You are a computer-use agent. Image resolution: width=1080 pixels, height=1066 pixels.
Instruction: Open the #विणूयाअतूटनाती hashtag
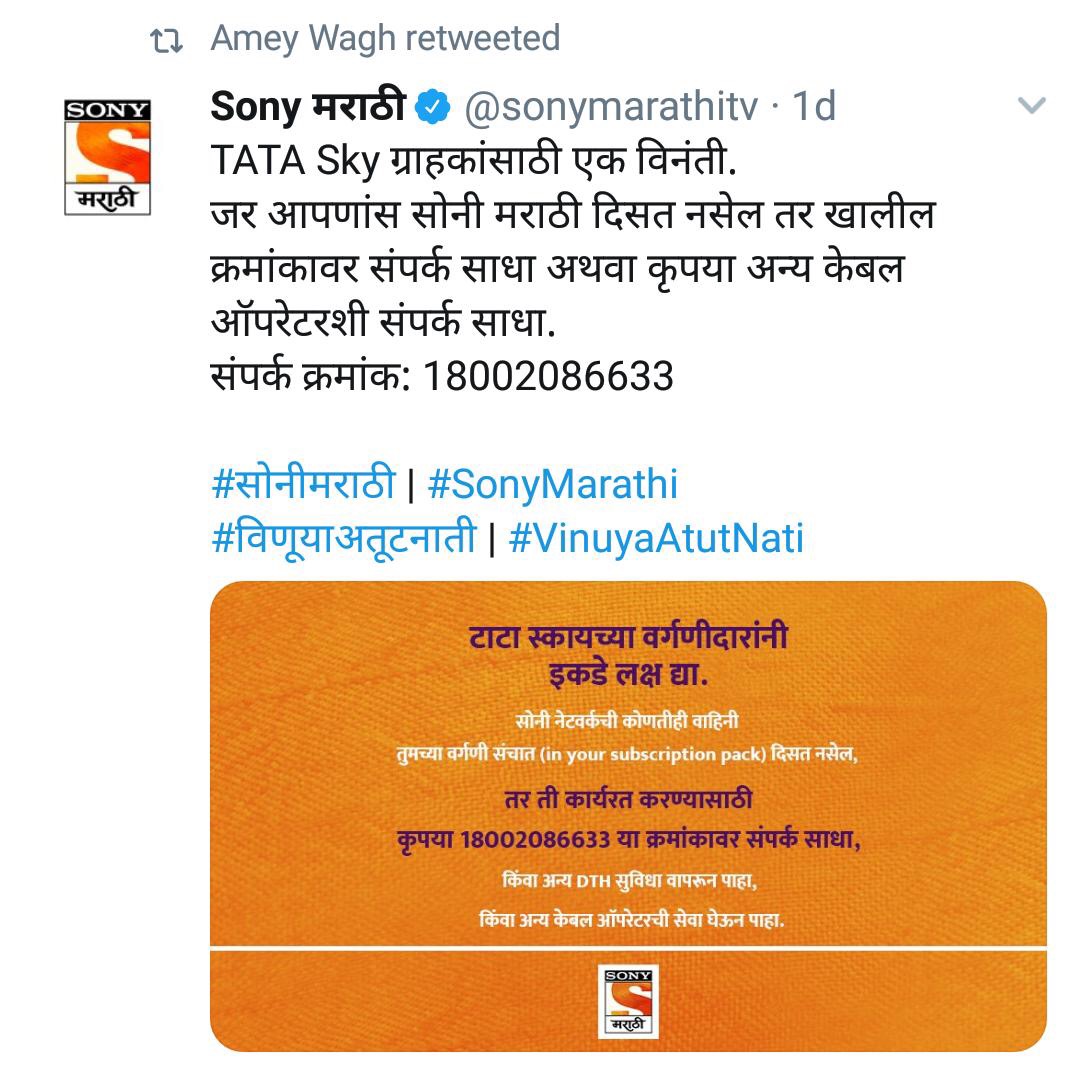344,537
